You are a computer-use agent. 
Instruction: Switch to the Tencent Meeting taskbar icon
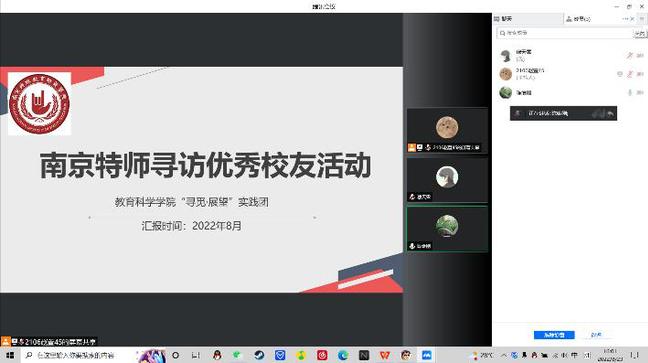(426, 355)
